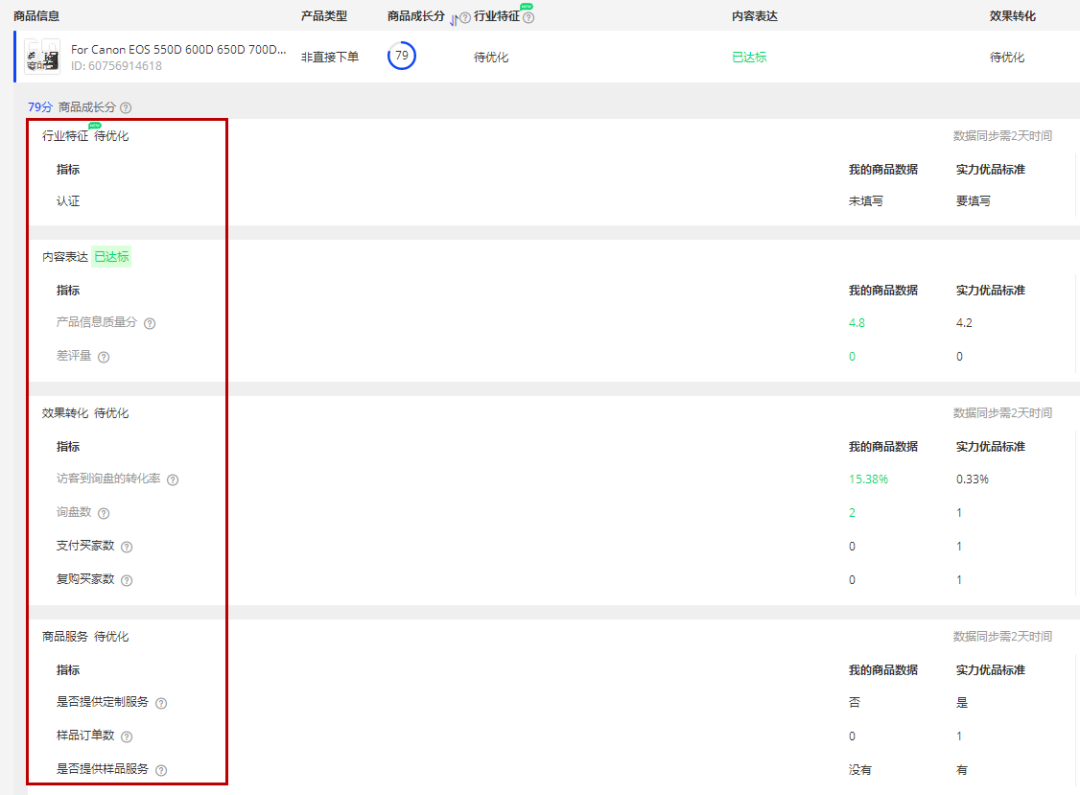Select the 内容表达 column header
The width and height of the screenshot is (1080, 795).
[x=754, y=17]
